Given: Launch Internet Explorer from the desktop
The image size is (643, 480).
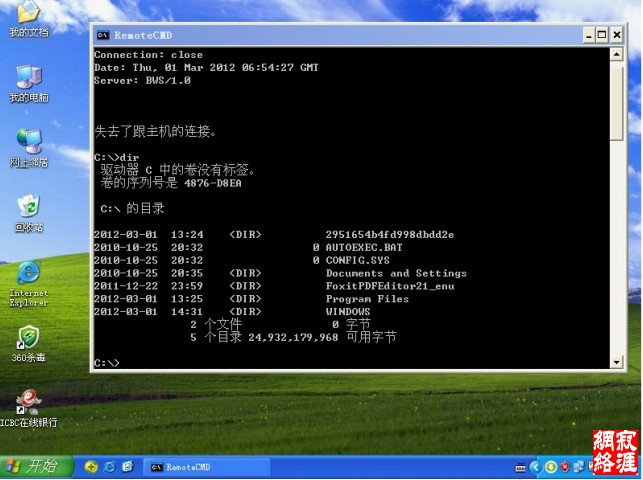Looking at the screenshot, I should coord(28,284).
